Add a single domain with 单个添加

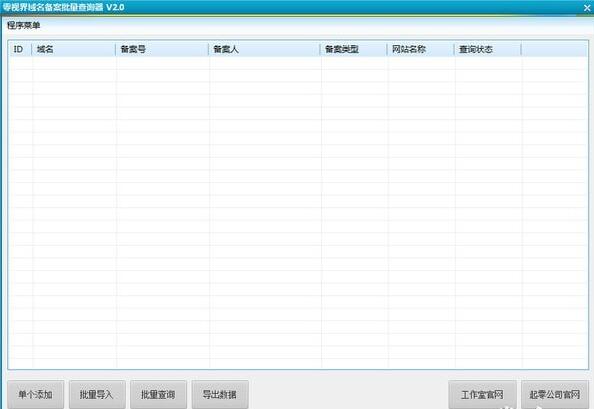(x=36, y=395)
